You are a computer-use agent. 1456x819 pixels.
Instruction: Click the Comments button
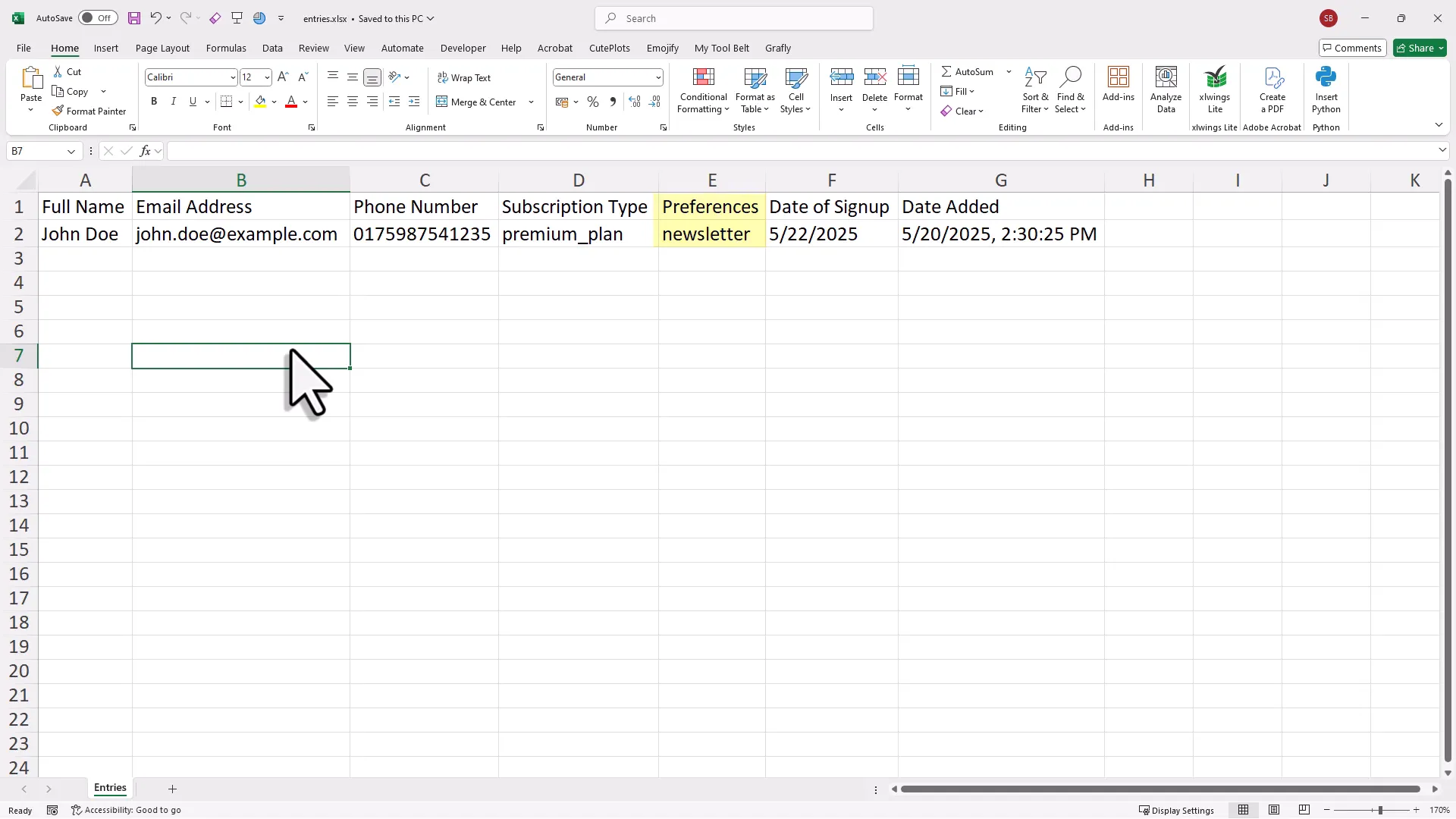pos(1353,48)
